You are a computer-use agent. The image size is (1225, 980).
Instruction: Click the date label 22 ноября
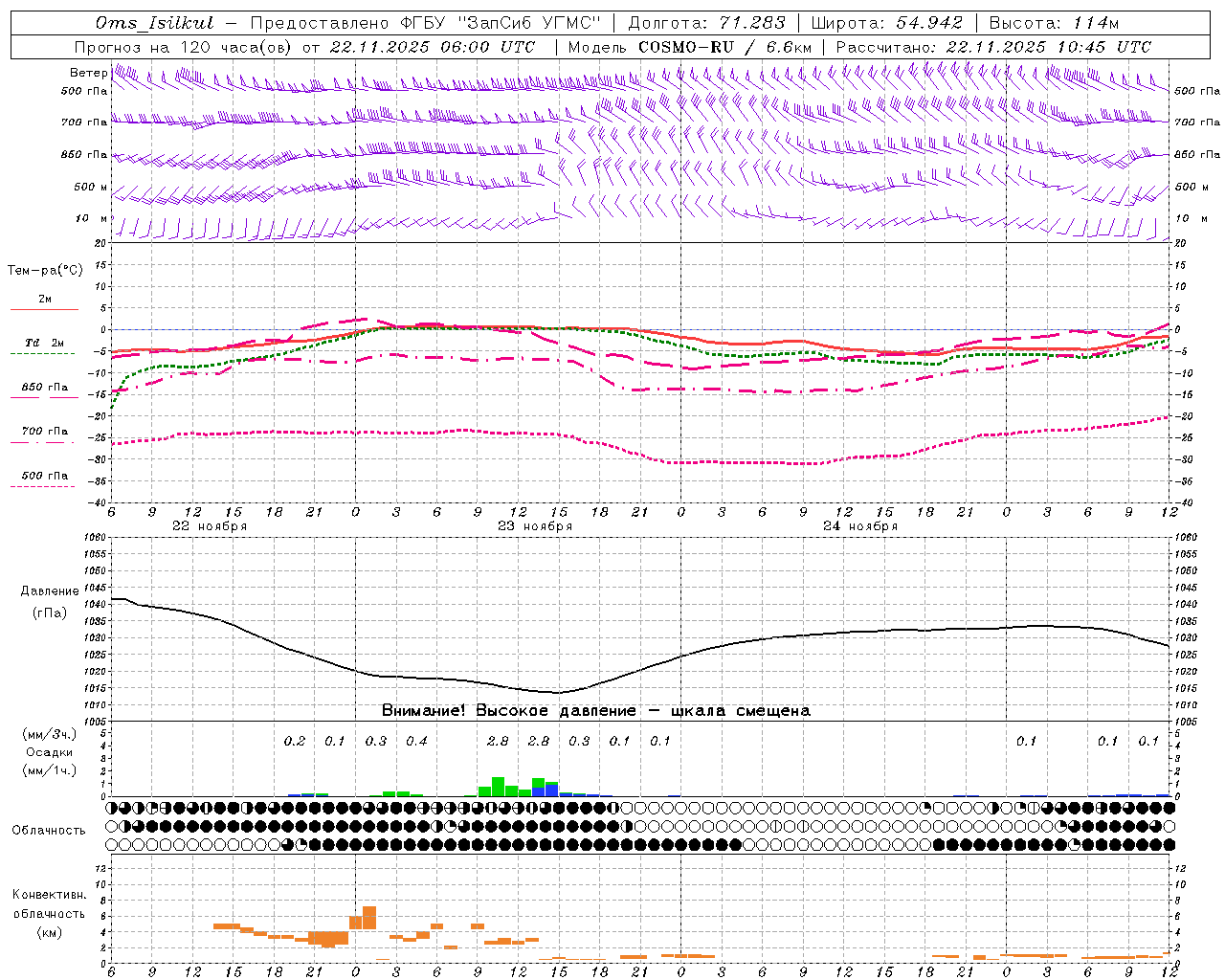pyautogui.click(x=210, y=526)
